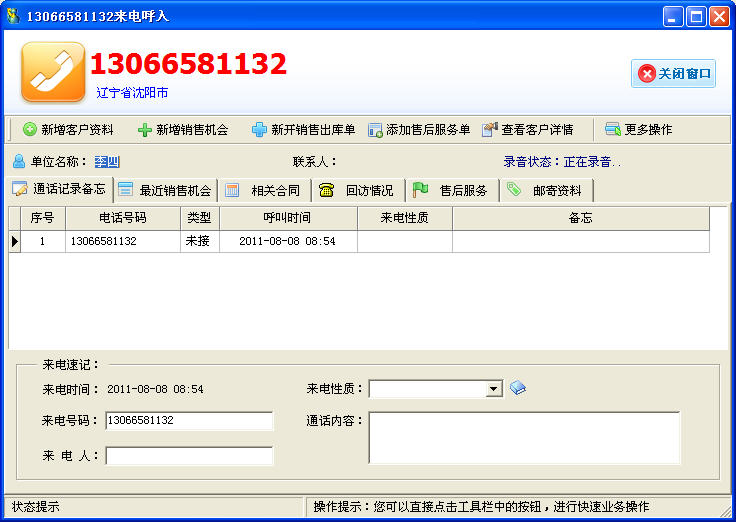Image resolution: width=736 pixels, height=522 pixels.
Task: Click the blue 单位名称 link
Action: 107,161
